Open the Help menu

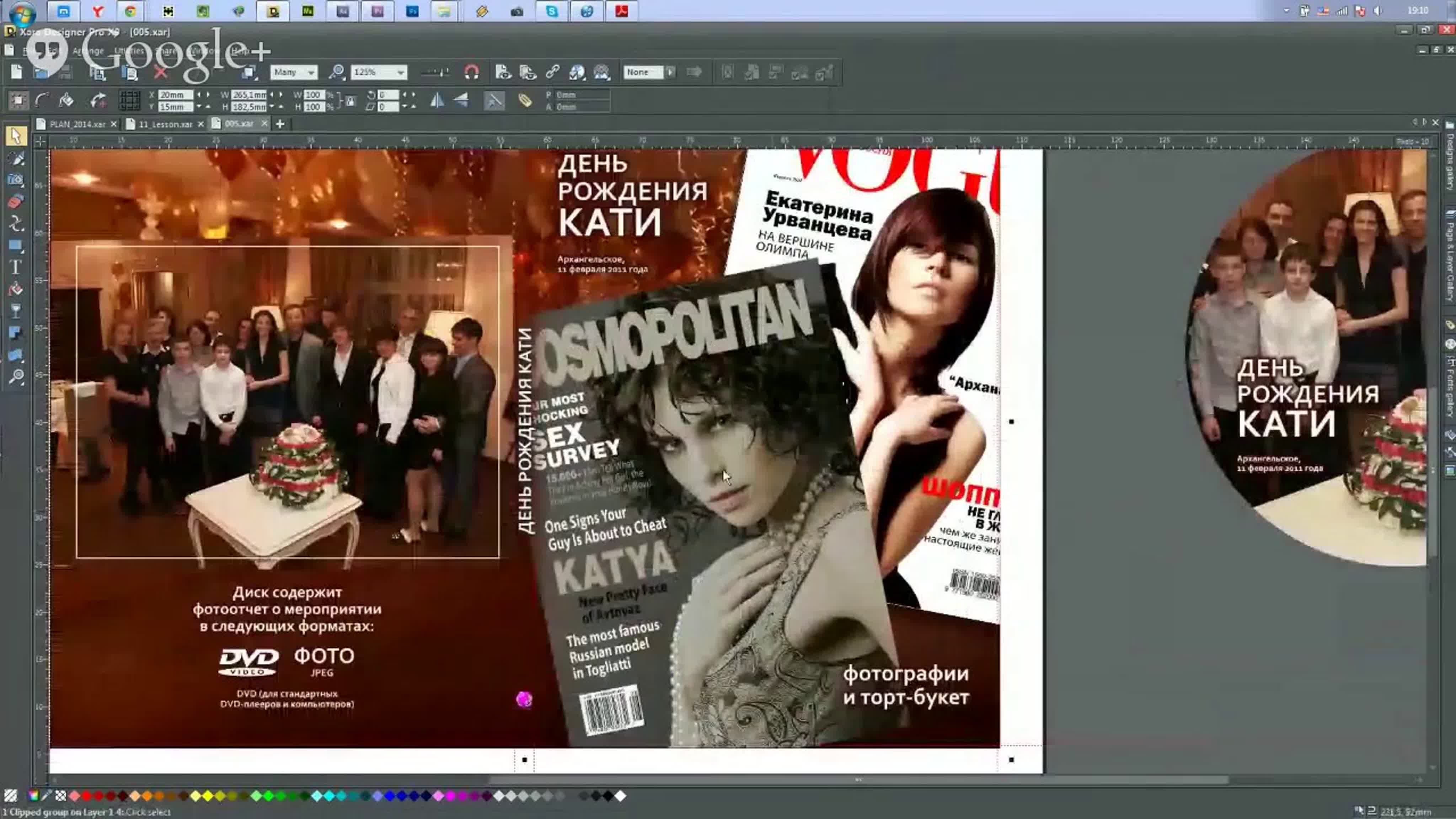(240, 51)
